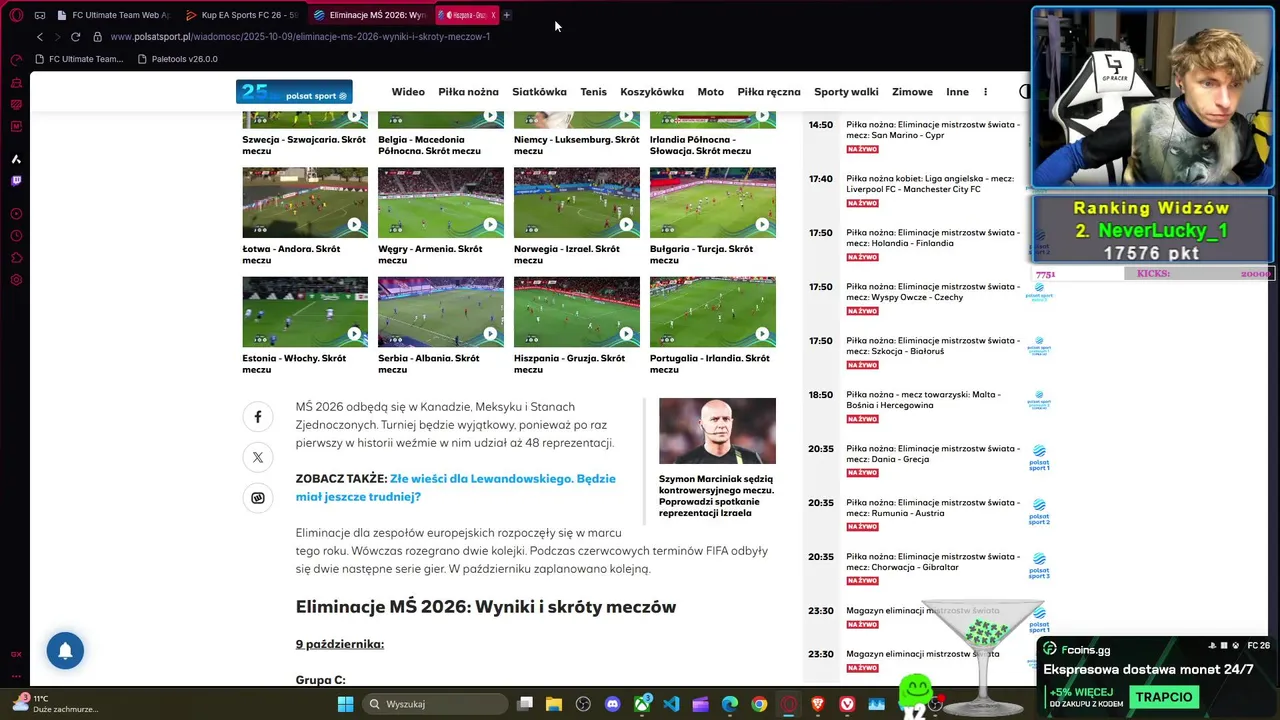Open Google Chrome from the taskbar
The image size is (1280, 720).
coord(759,704)
